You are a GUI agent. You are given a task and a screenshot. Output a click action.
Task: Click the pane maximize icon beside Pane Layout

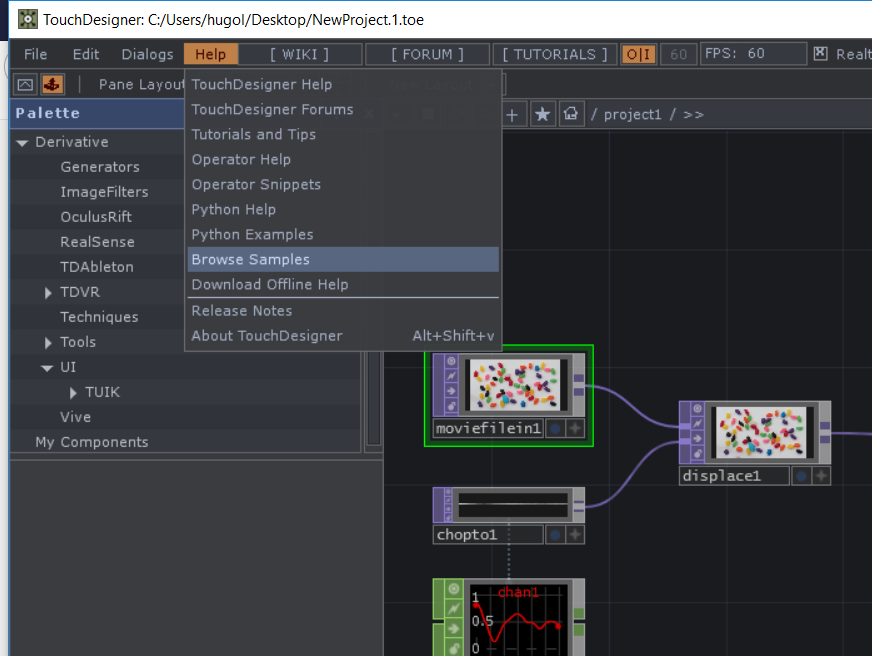pyautogui.click(x=25, y=85)
